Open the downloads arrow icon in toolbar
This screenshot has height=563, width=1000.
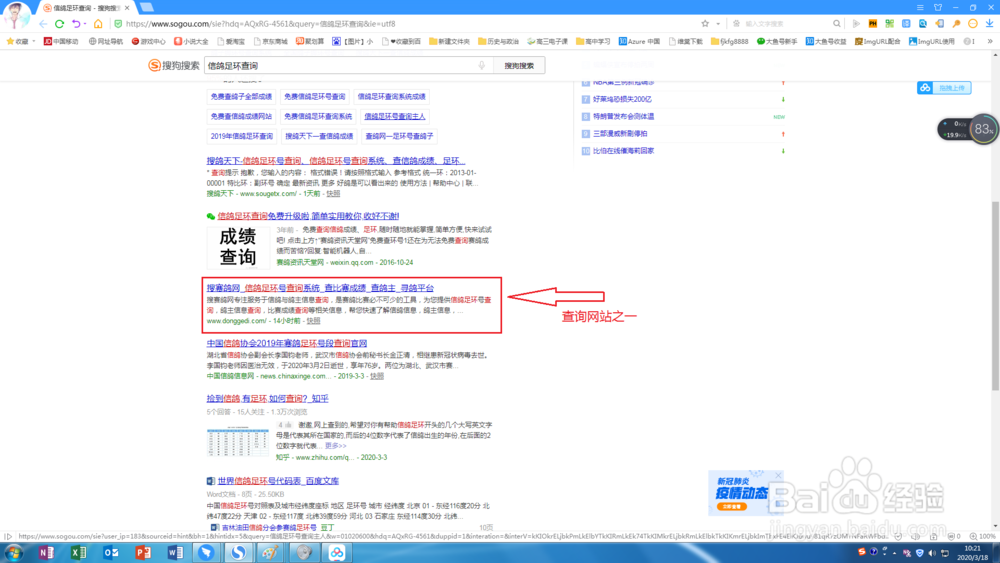pos(989,24)
